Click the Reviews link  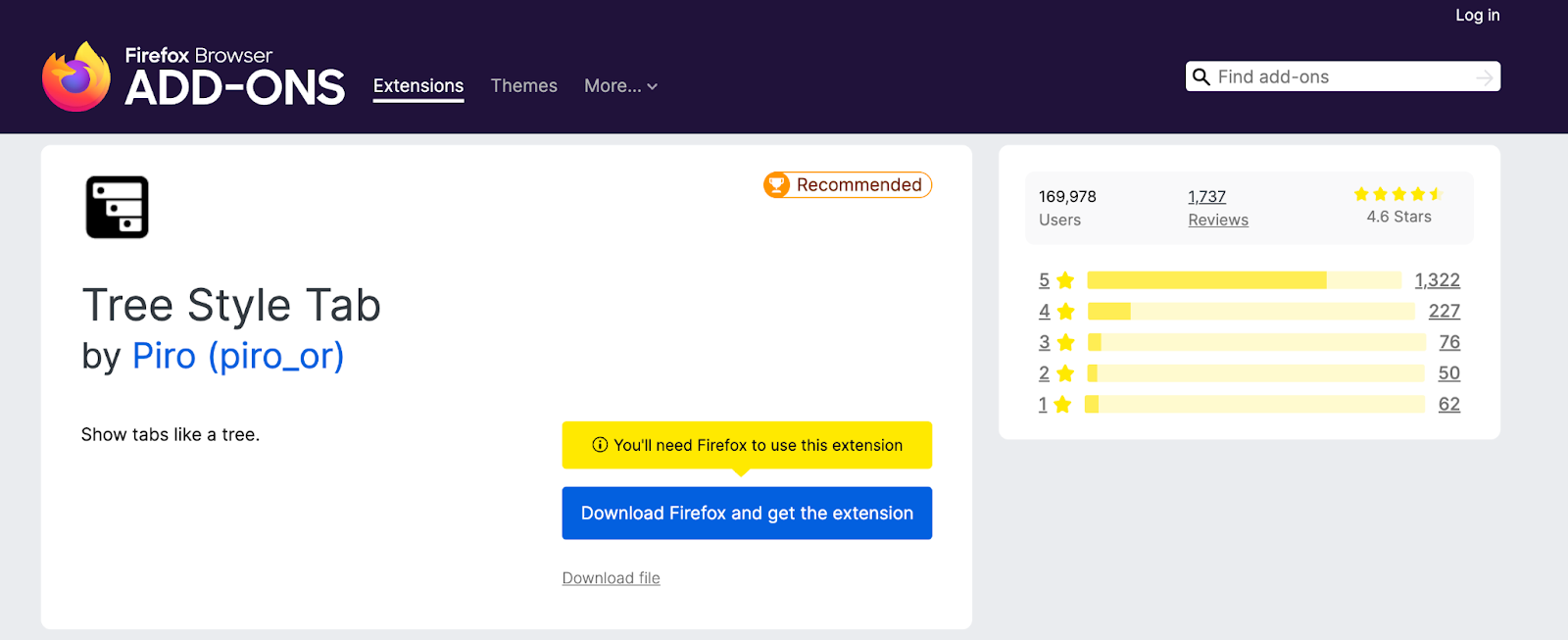pyautogui.click(x=1218, y=221)
